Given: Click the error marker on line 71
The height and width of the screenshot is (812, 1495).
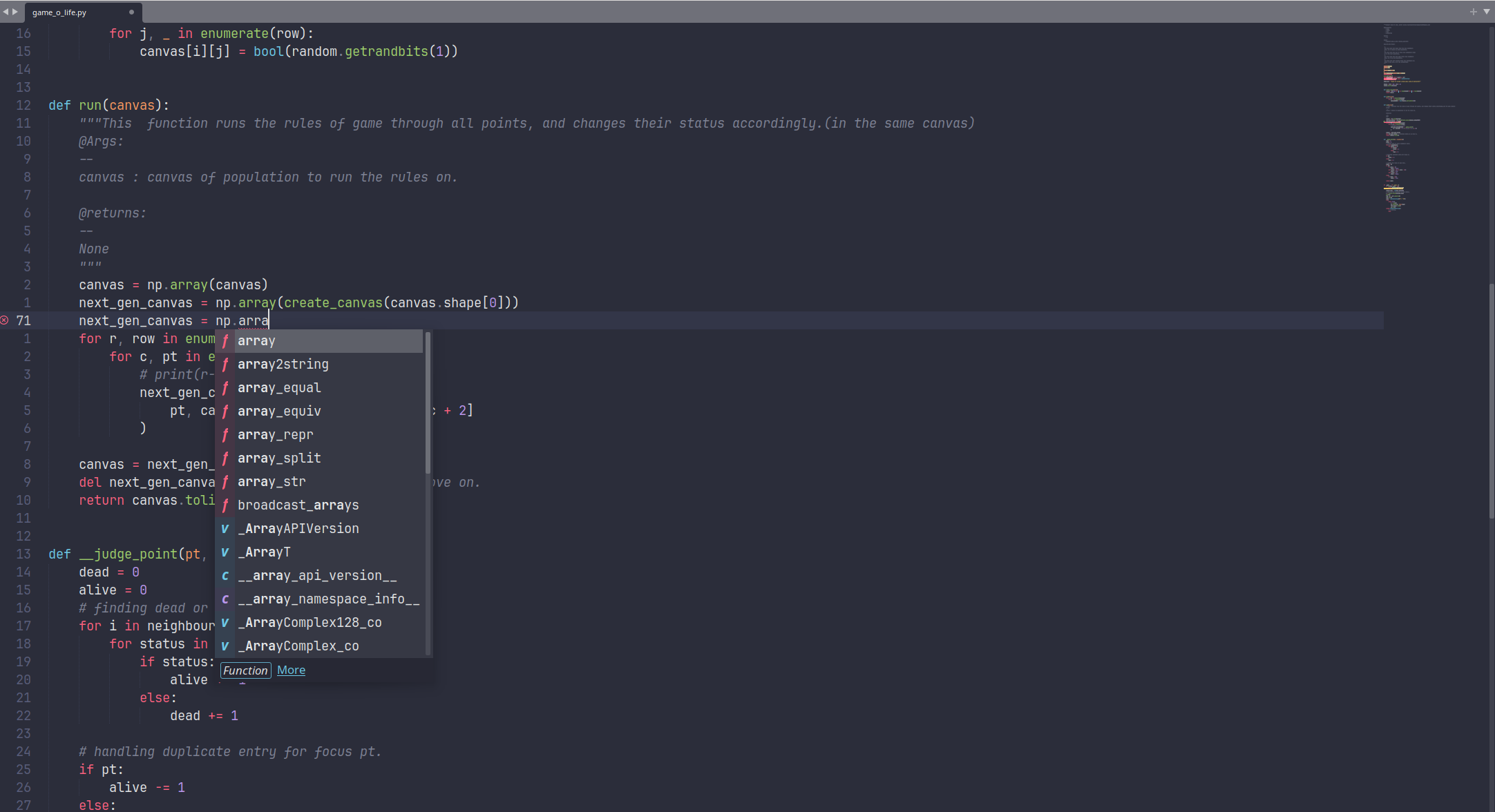Looking at the screenshot, I should pyautogui.click(x=4, y=320).
